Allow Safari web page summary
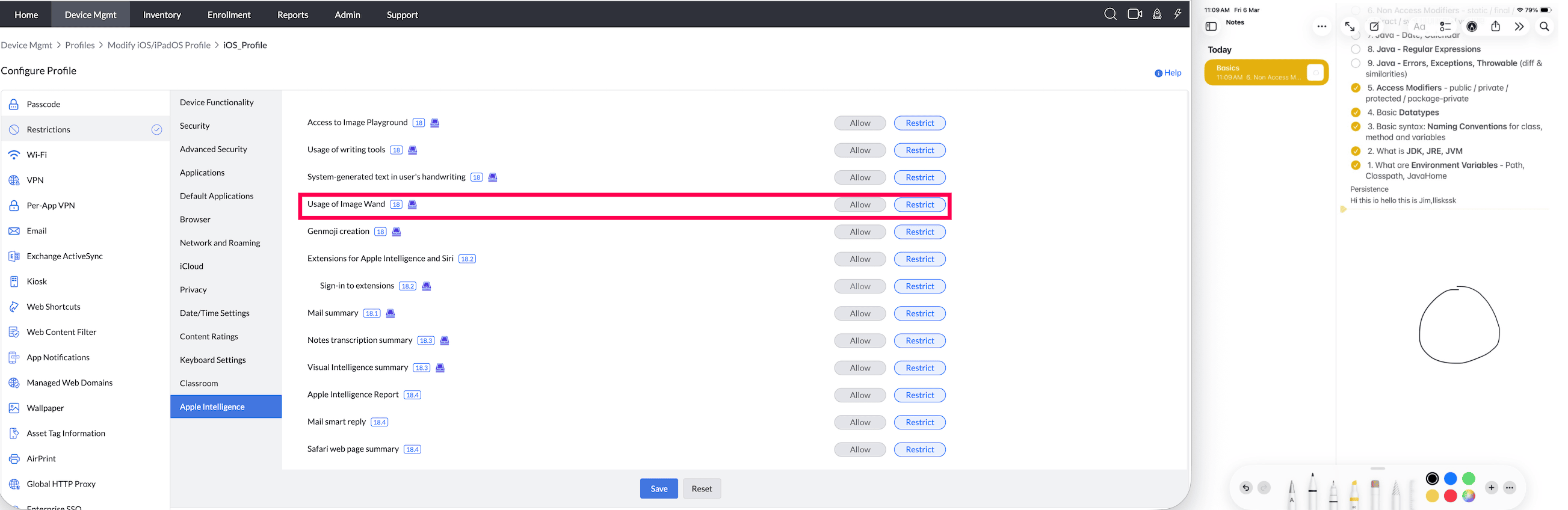The height and width of the screenshot is (510, 1568). pyautogui.click(x=859, y=450)
